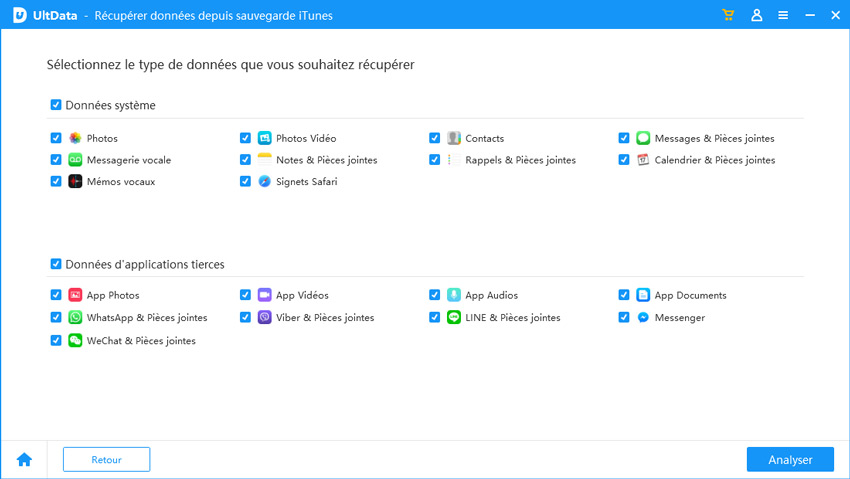This screenshot has width=850, height=479.
Task: Click the Viber app icon
Action: [264, 317]
